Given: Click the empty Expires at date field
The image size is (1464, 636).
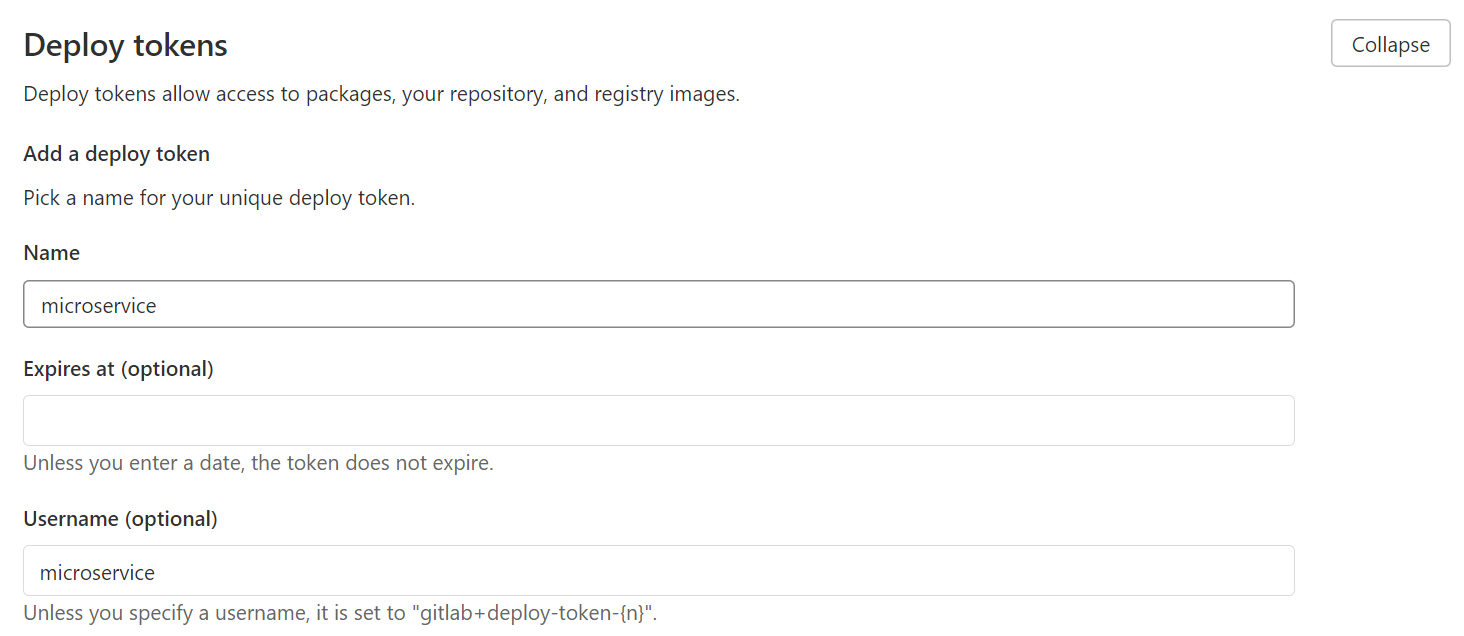Looking at the screenshot, I should 658,420.
